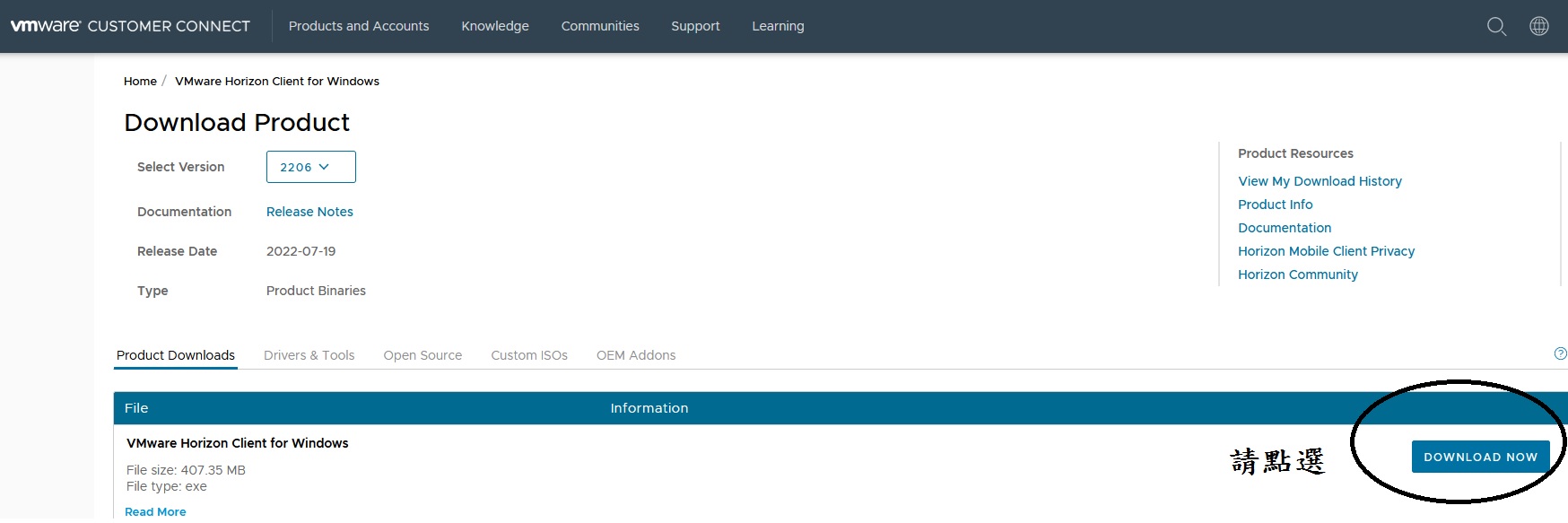Open the globe language selector
This screenshot has height=523, width=1568.
point(1538,26)
